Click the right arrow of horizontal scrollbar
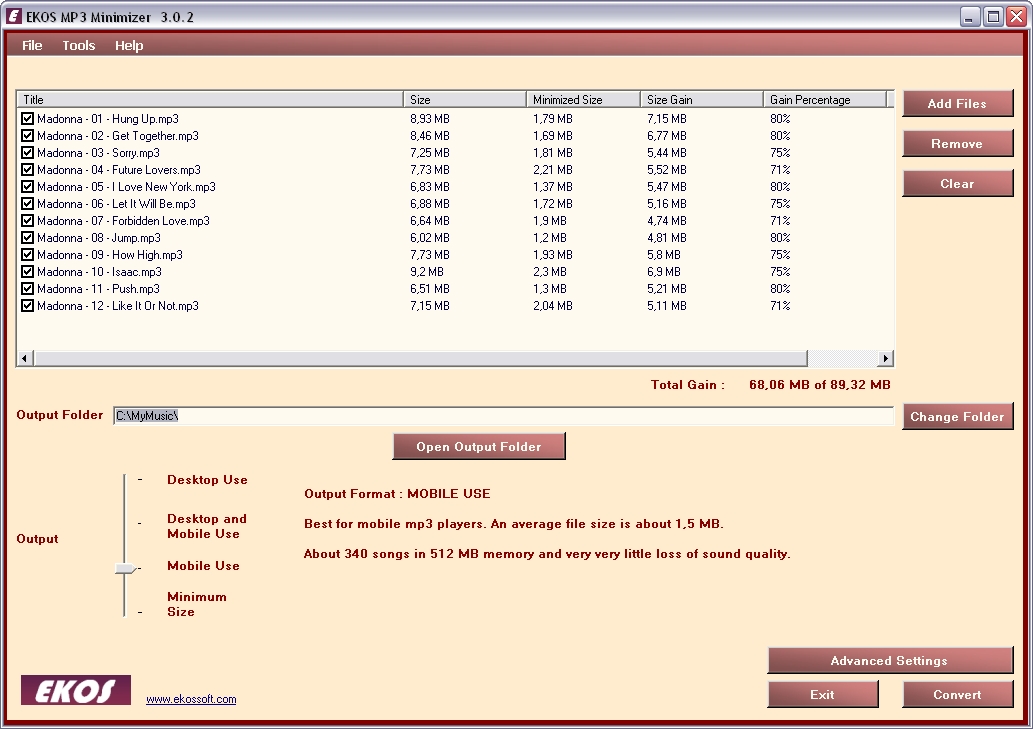The height and width of the screenshot is (729, 1033). point(885,359)
